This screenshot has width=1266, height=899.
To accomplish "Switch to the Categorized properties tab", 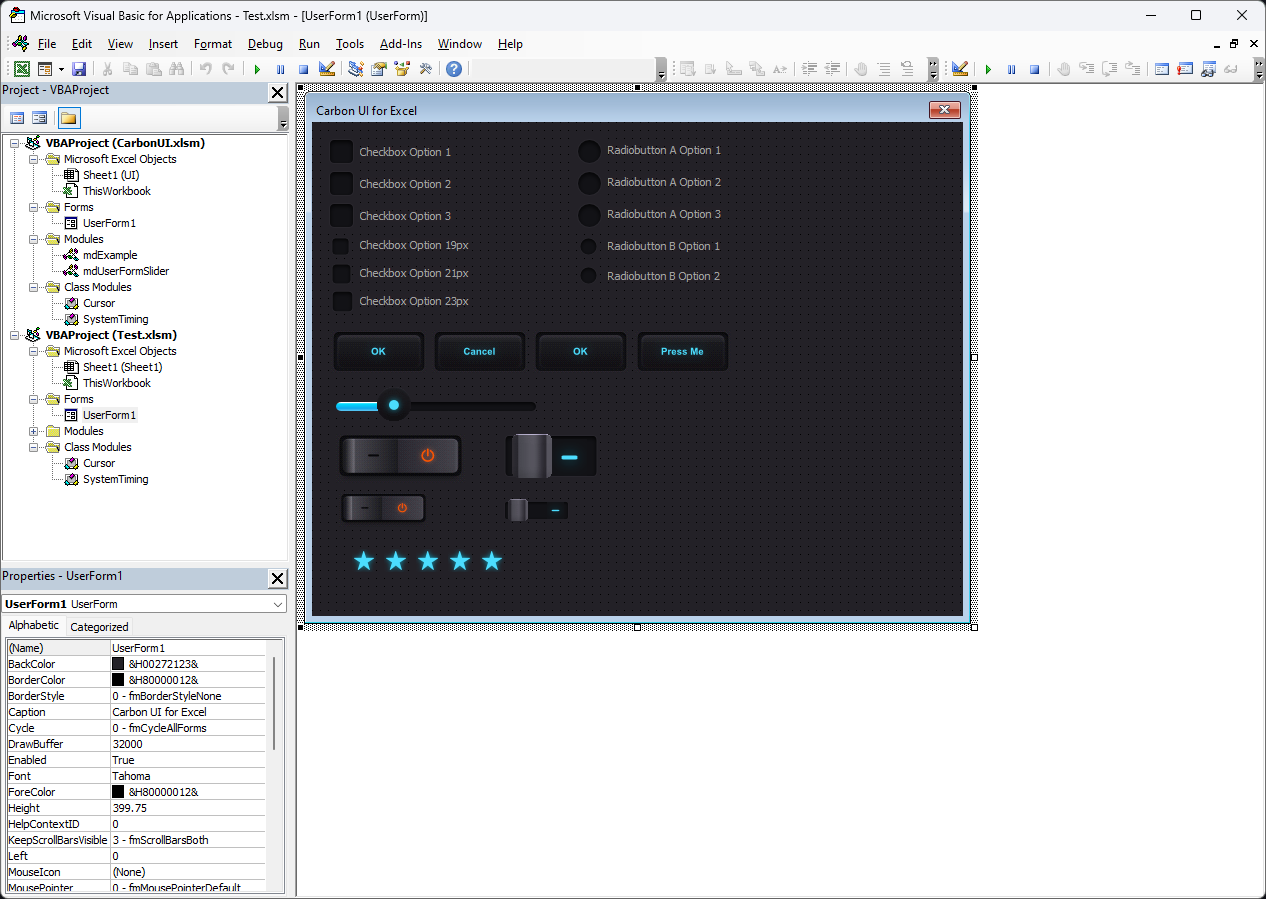I will (99, 627).
